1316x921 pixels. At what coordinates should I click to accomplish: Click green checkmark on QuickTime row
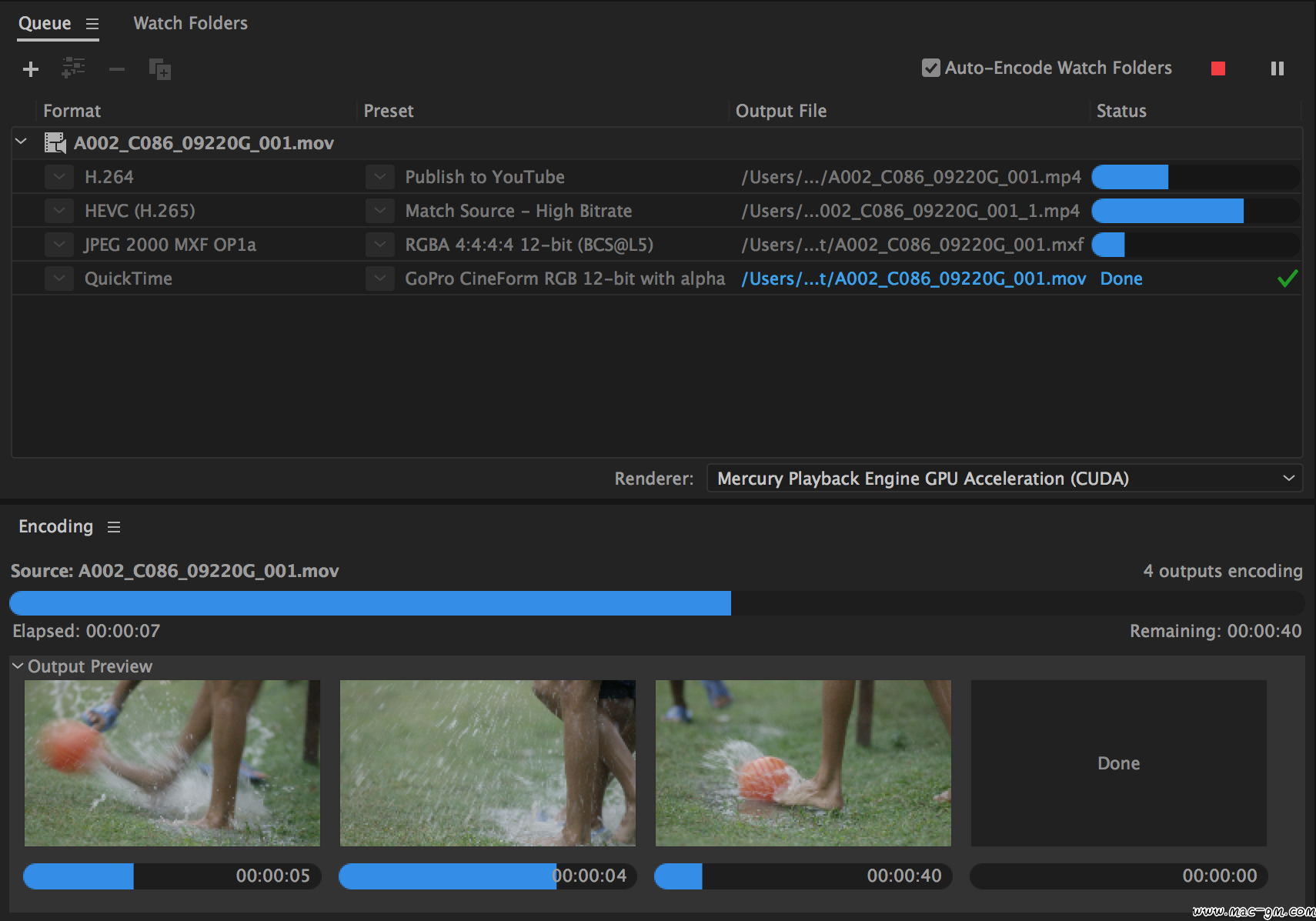(1288, 279)
